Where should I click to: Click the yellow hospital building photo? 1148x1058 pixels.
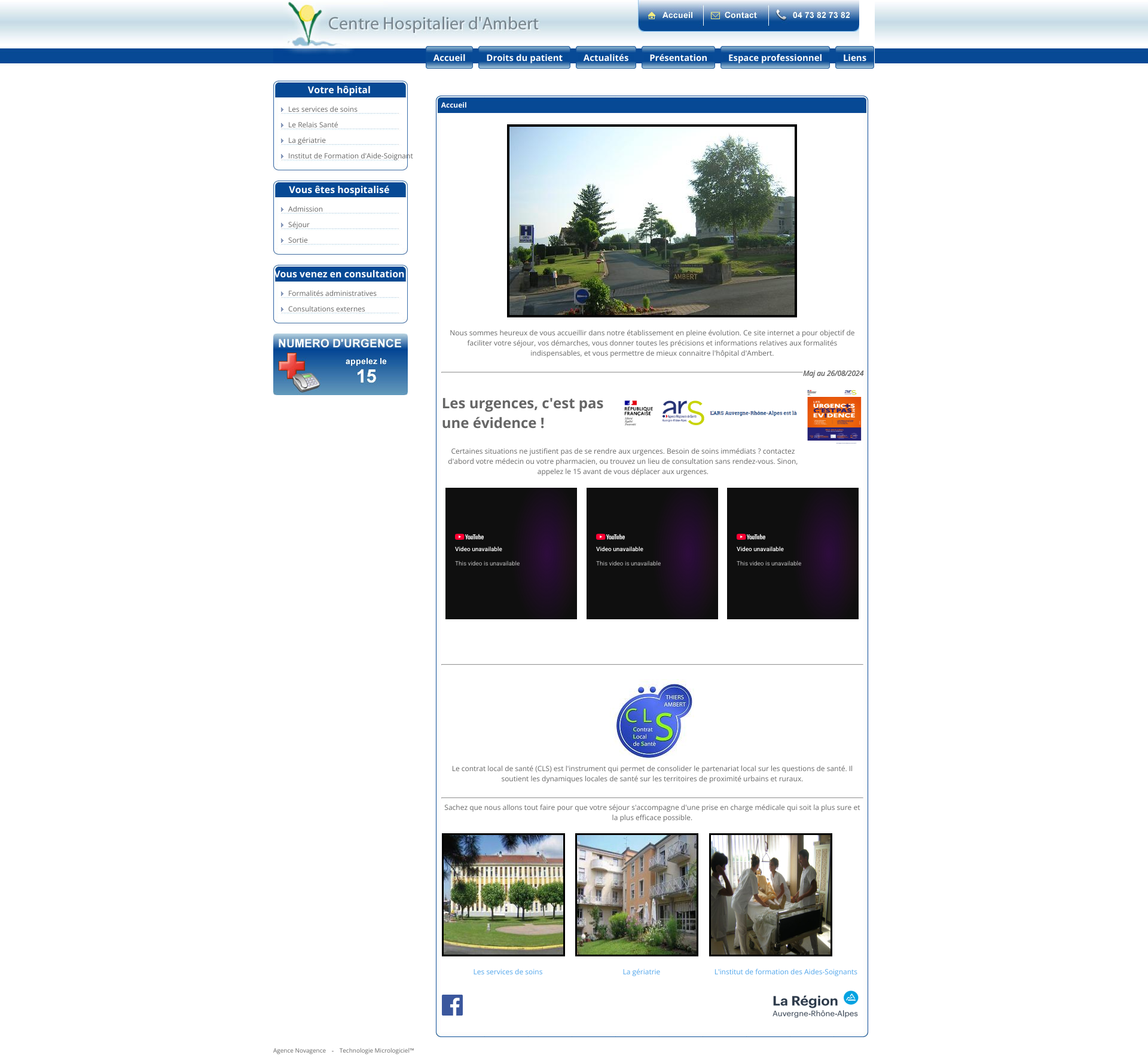(x=503, y=895)
